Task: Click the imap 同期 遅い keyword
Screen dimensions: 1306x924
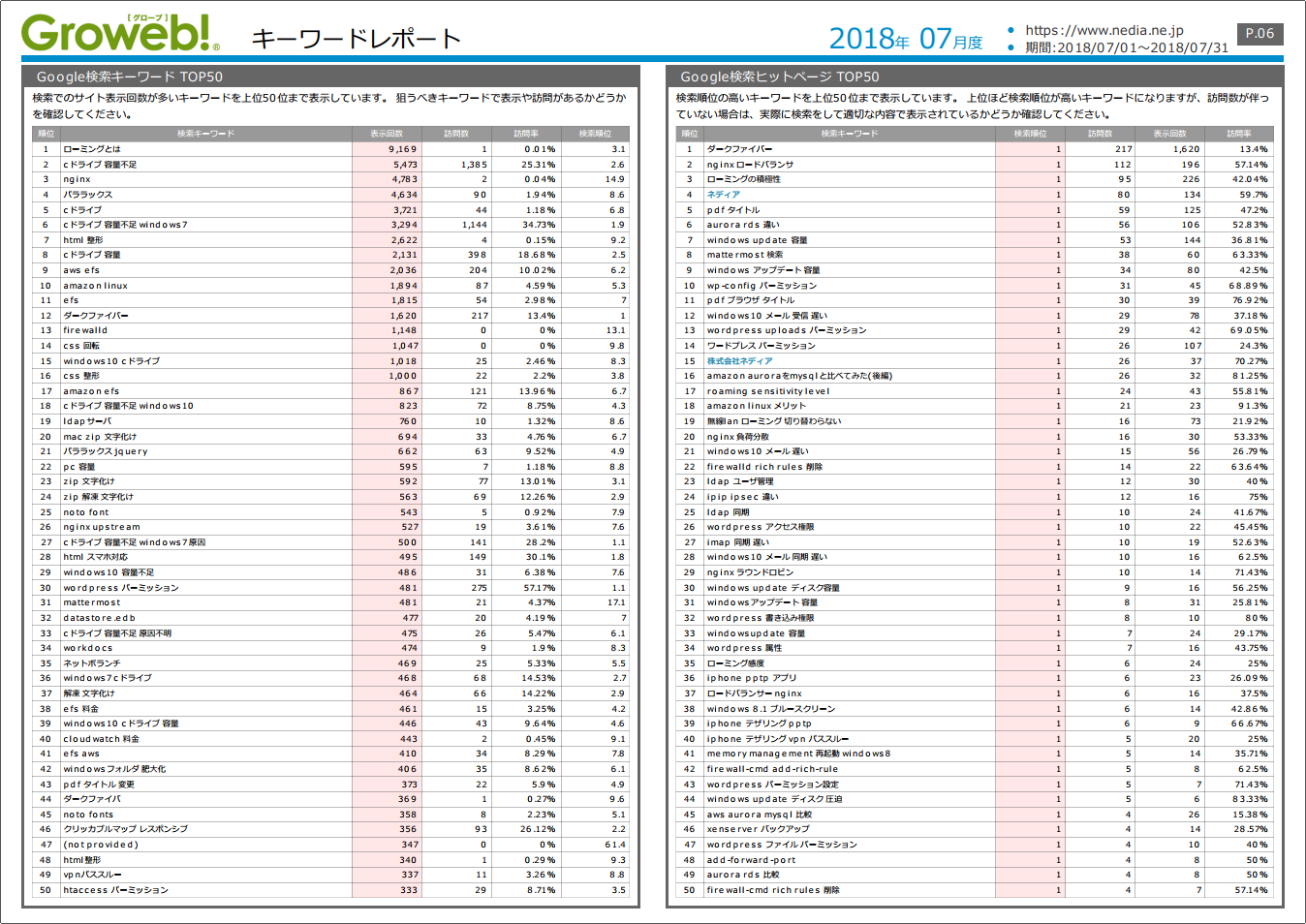Action: coord(738,542)
